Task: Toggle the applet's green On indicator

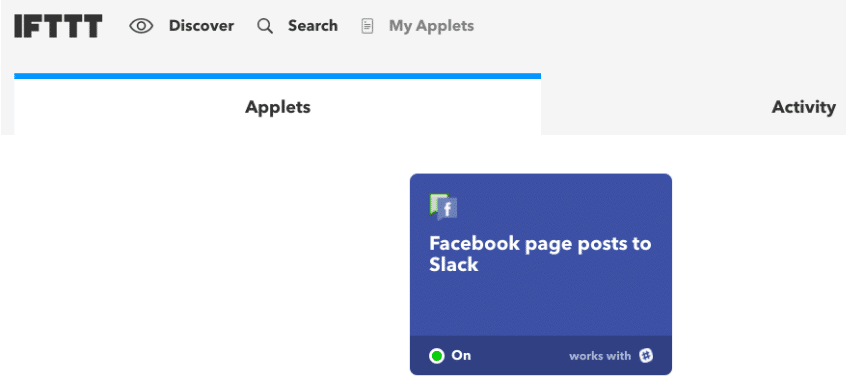Action: pyautogui.click(x=436, y=356)
